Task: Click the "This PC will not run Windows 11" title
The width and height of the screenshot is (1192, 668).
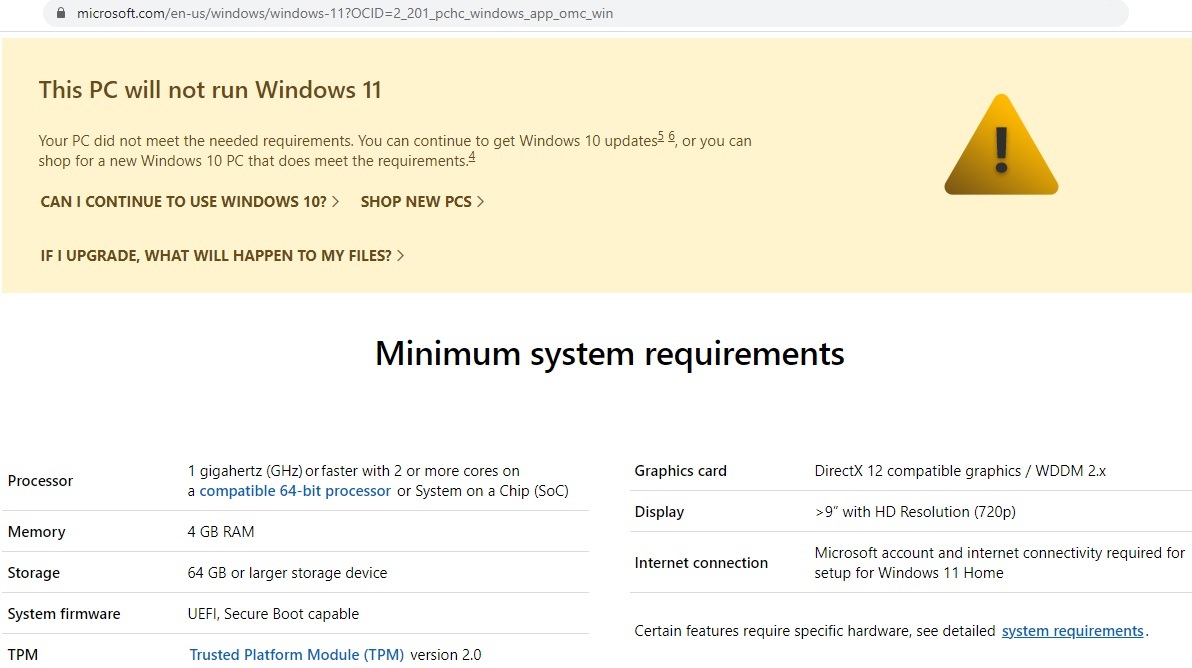Action: coord(210,90)
